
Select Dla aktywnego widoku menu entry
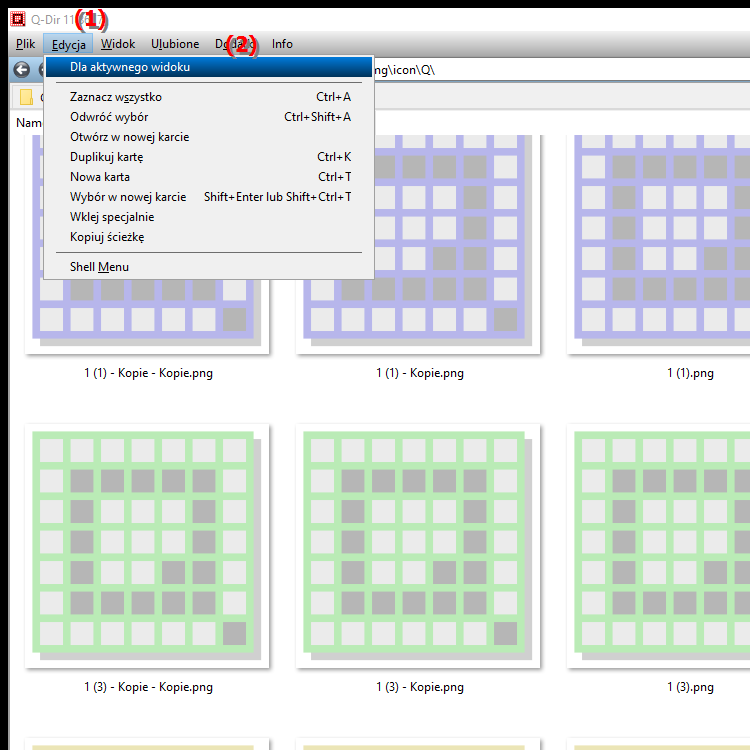209,67
